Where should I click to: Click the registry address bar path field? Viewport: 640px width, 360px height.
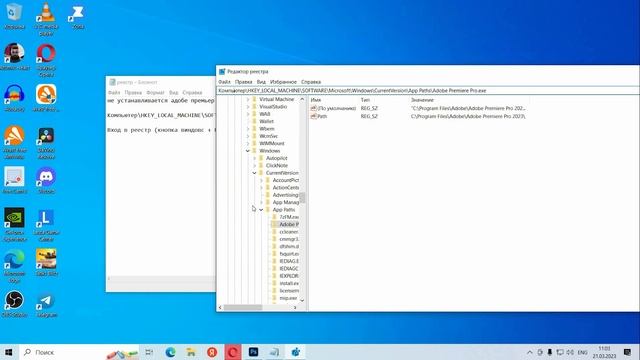tap(428, 91)
